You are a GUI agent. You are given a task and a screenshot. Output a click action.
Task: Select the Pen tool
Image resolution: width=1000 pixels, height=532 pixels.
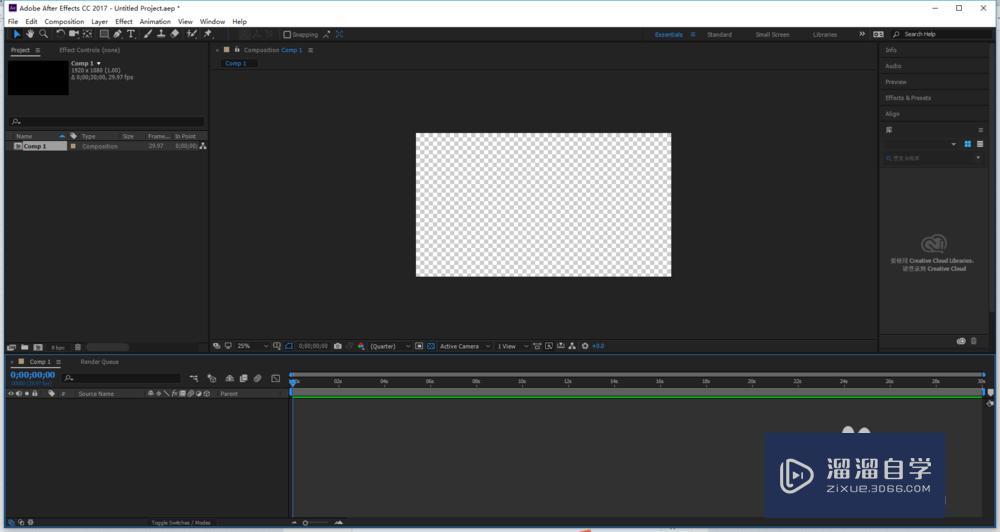click(x=117, y=34)
